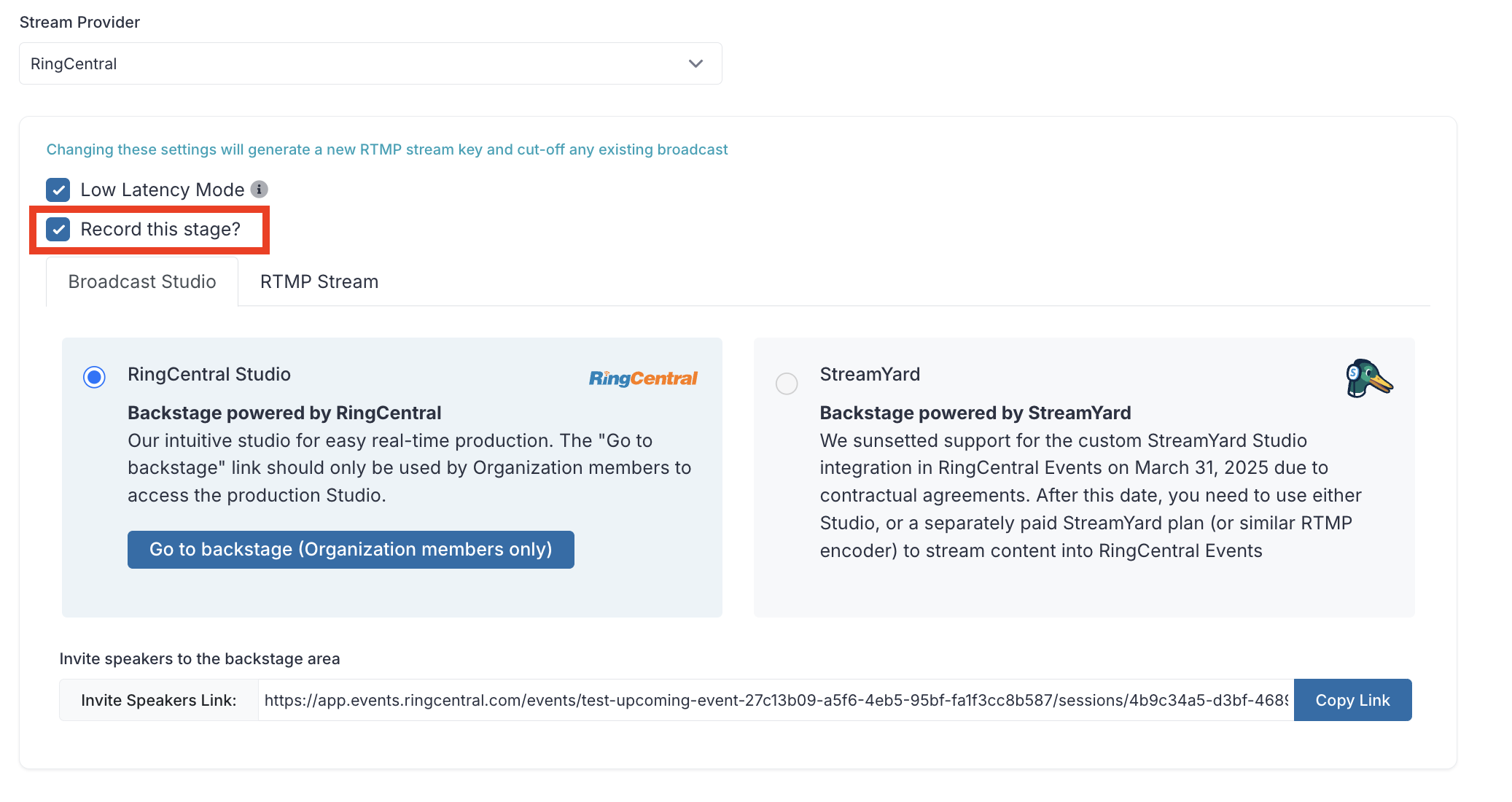Screen dimensions: 1512x802
Task: Switch to the Broadcast Studio tab
Action: coord(142,281)
